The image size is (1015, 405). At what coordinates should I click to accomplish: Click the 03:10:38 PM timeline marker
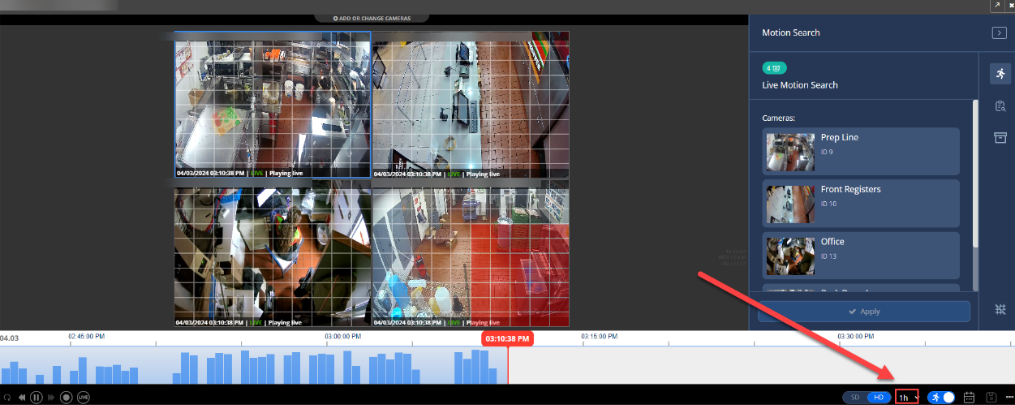[508, 339]
